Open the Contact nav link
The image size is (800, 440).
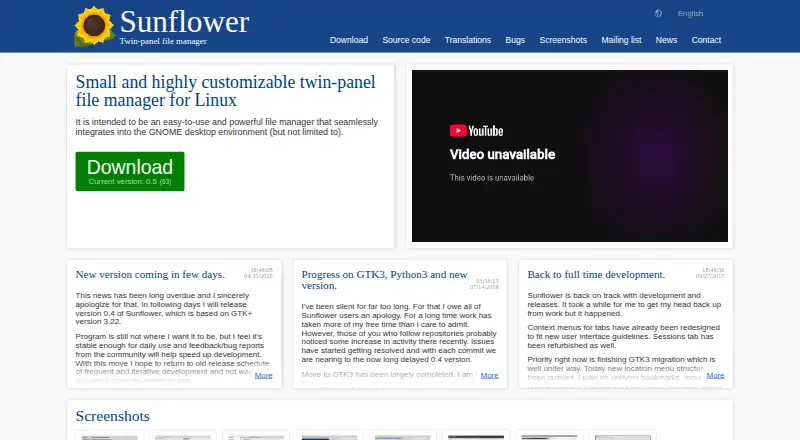(706, 40)
